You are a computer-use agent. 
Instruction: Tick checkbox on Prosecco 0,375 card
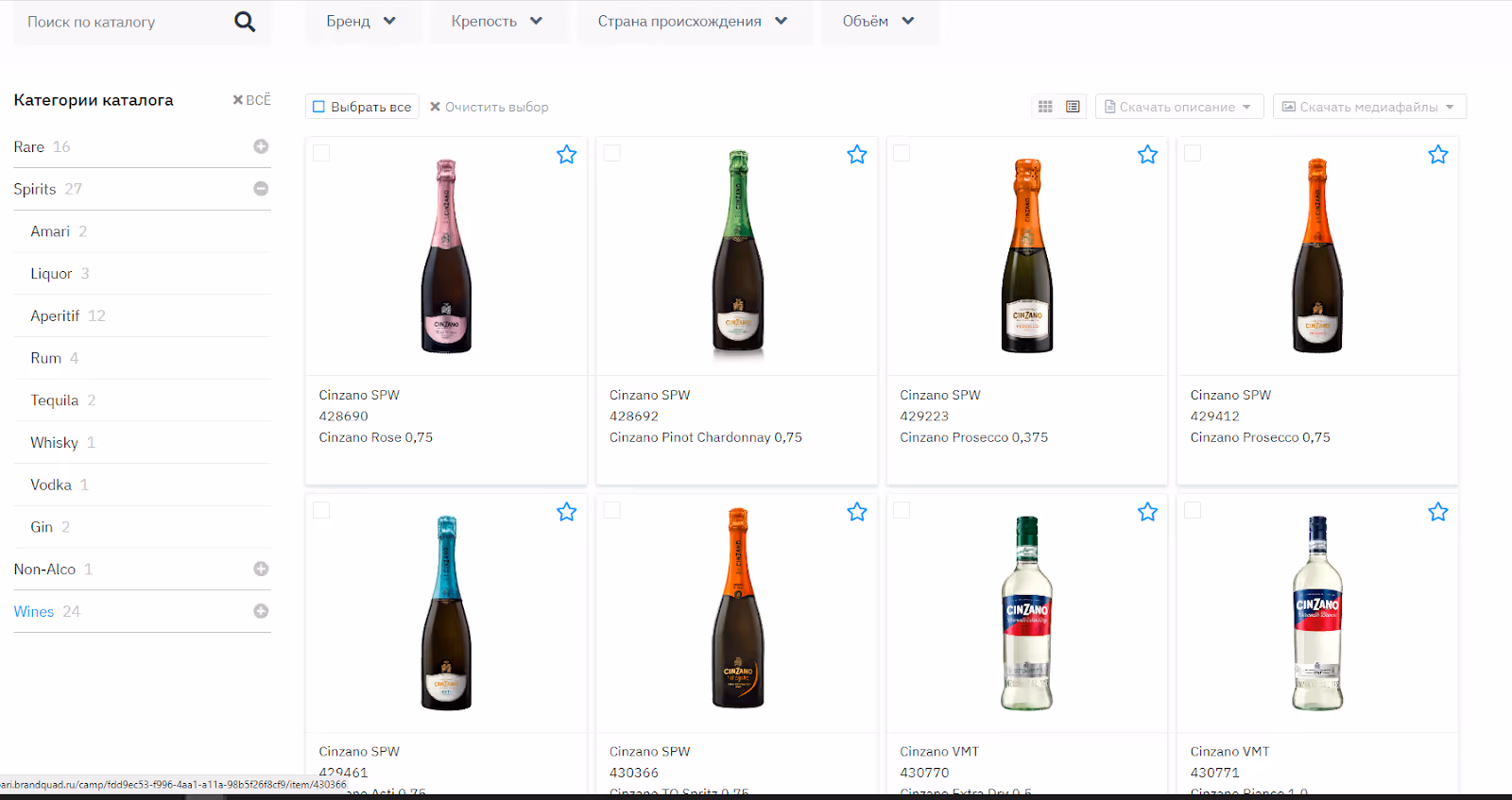tap(902, 153)
